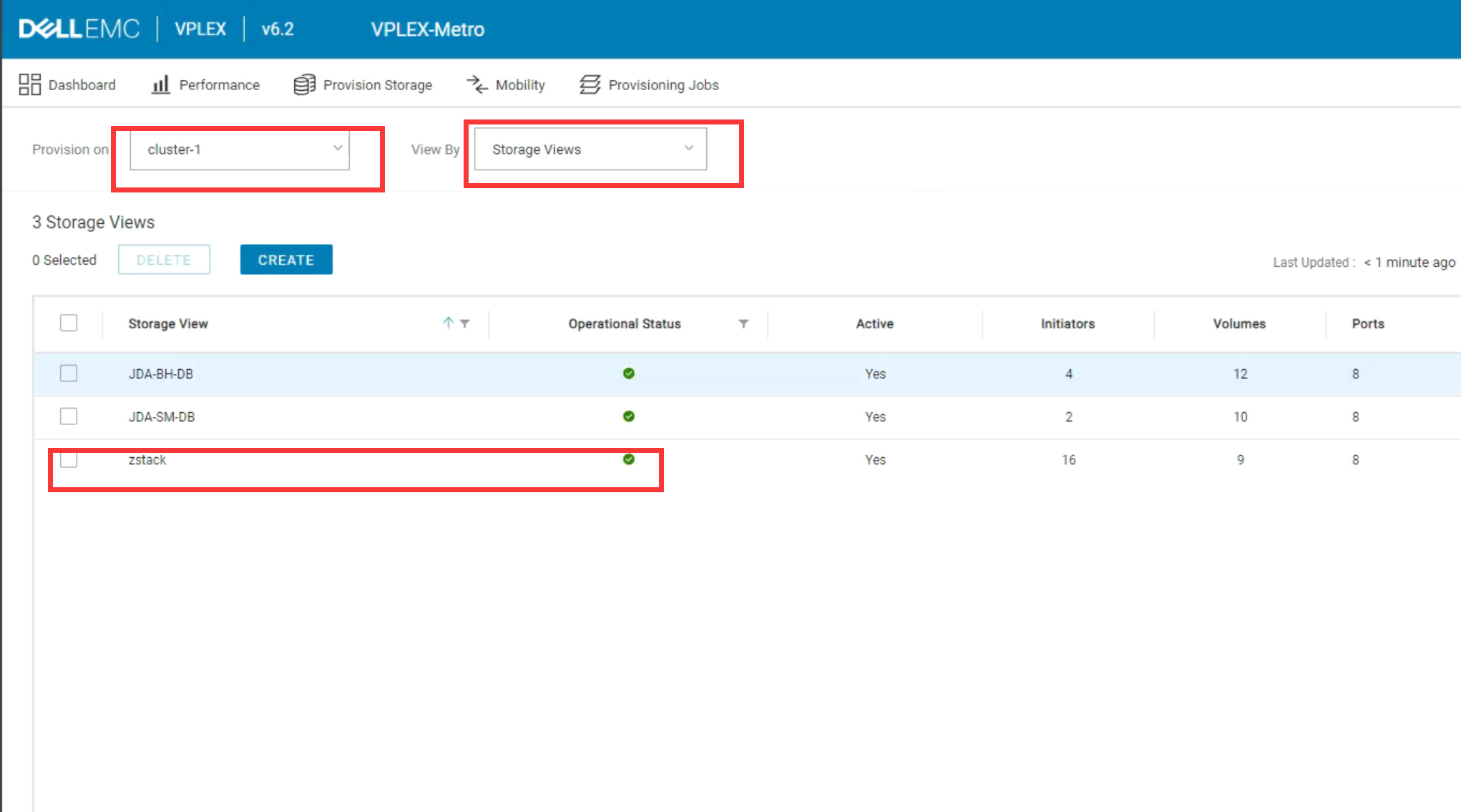Open the cluster-1 provision dropdown

[x=240, y=149]
